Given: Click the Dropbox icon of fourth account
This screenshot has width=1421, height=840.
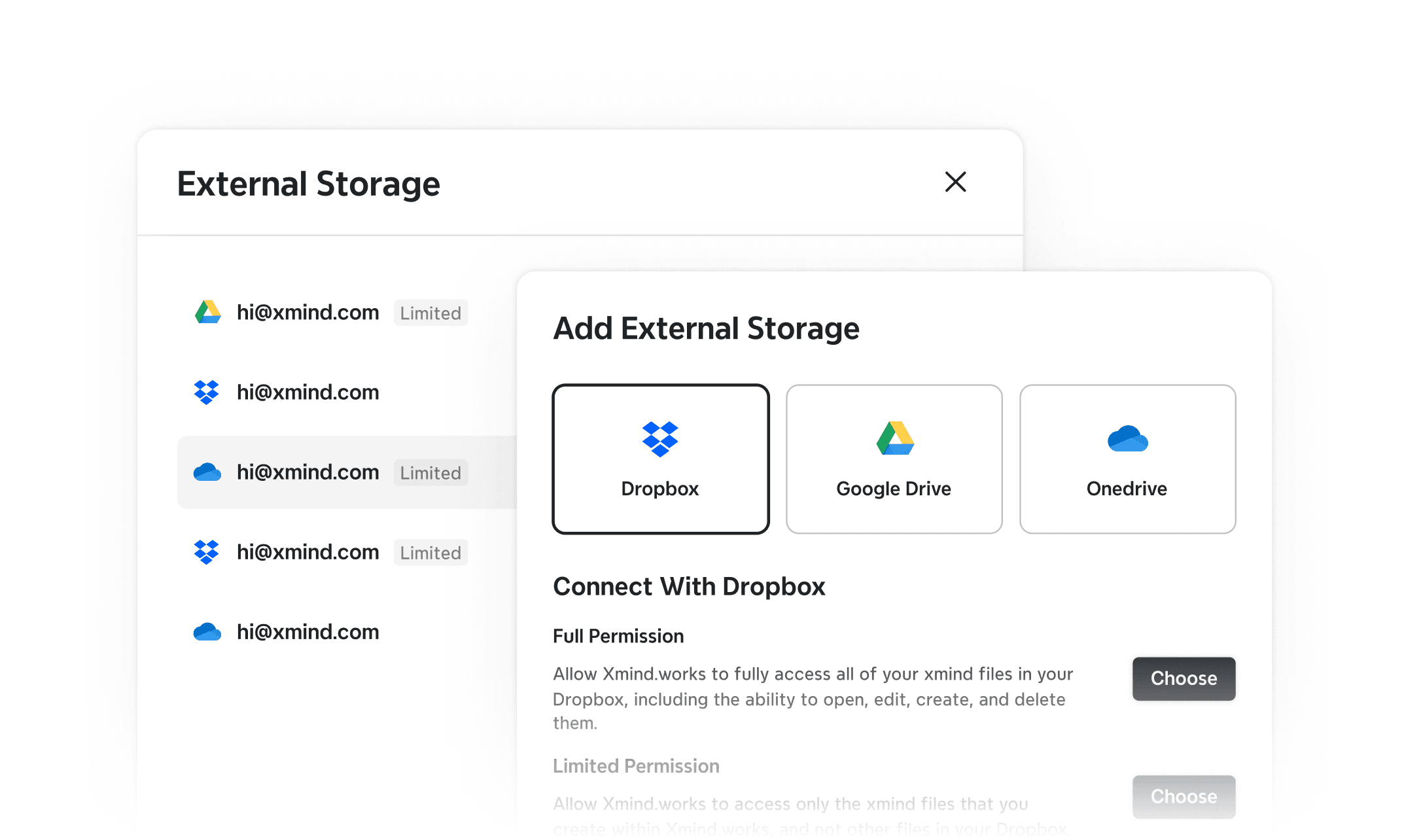Looking at the screenshot, I should pyautogui.click(x=207, y=551).
